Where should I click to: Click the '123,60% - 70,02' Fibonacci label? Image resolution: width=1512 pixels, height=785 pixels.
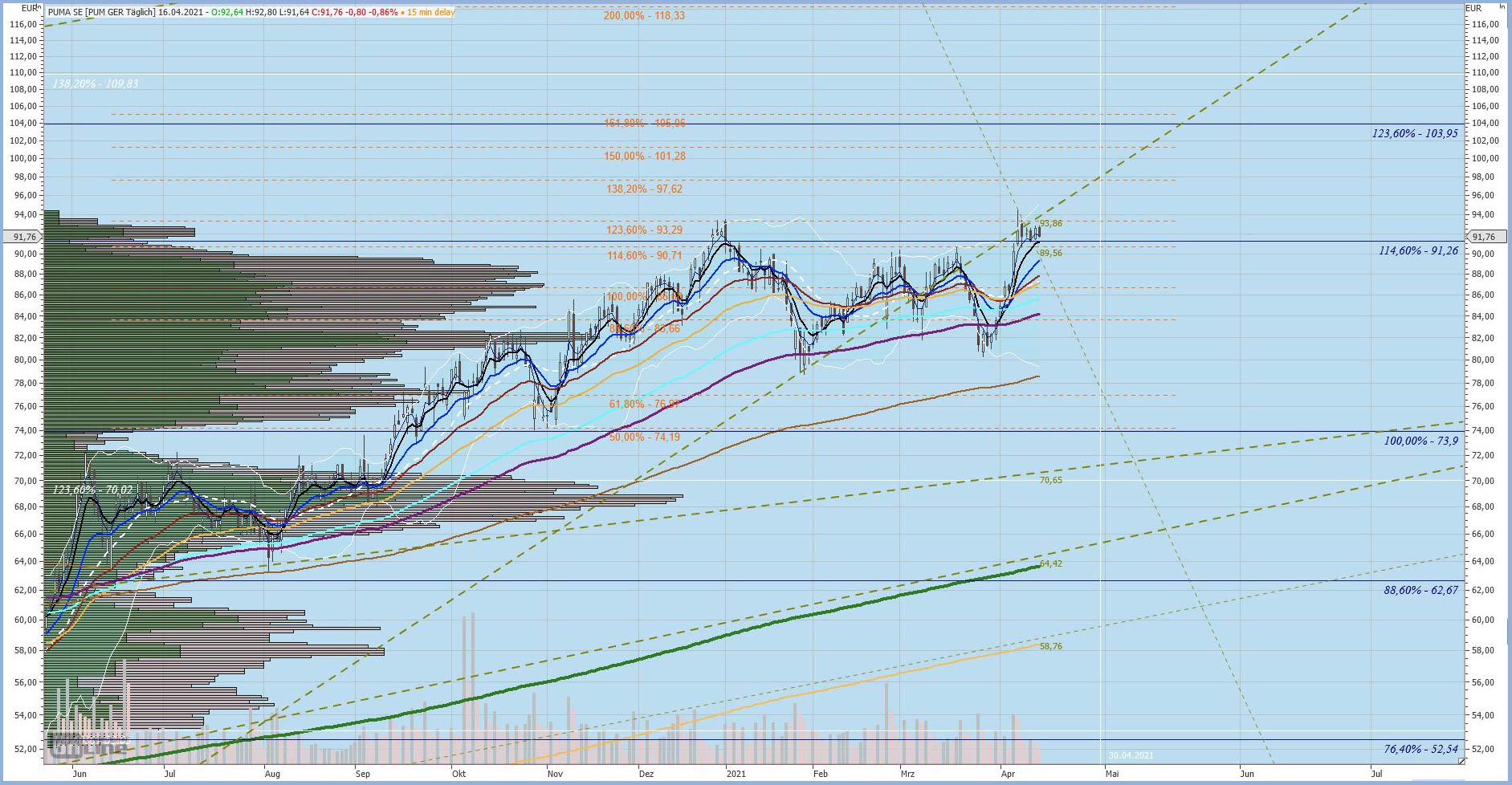(x=92, y=489)
